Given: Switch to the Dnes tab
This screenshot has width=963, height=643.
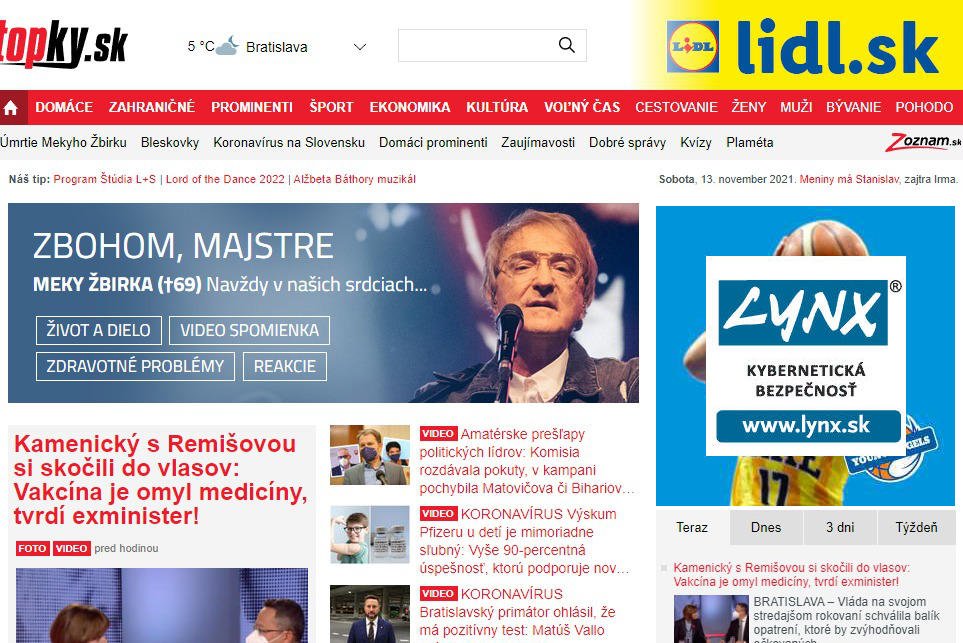Looking at the screenshot, I should 766,527.
